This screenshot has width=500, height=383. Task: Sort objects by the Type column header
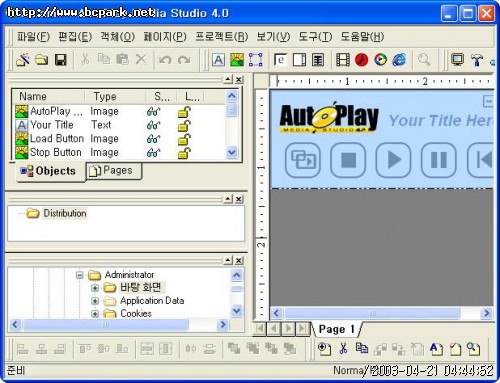click(115, 96)
